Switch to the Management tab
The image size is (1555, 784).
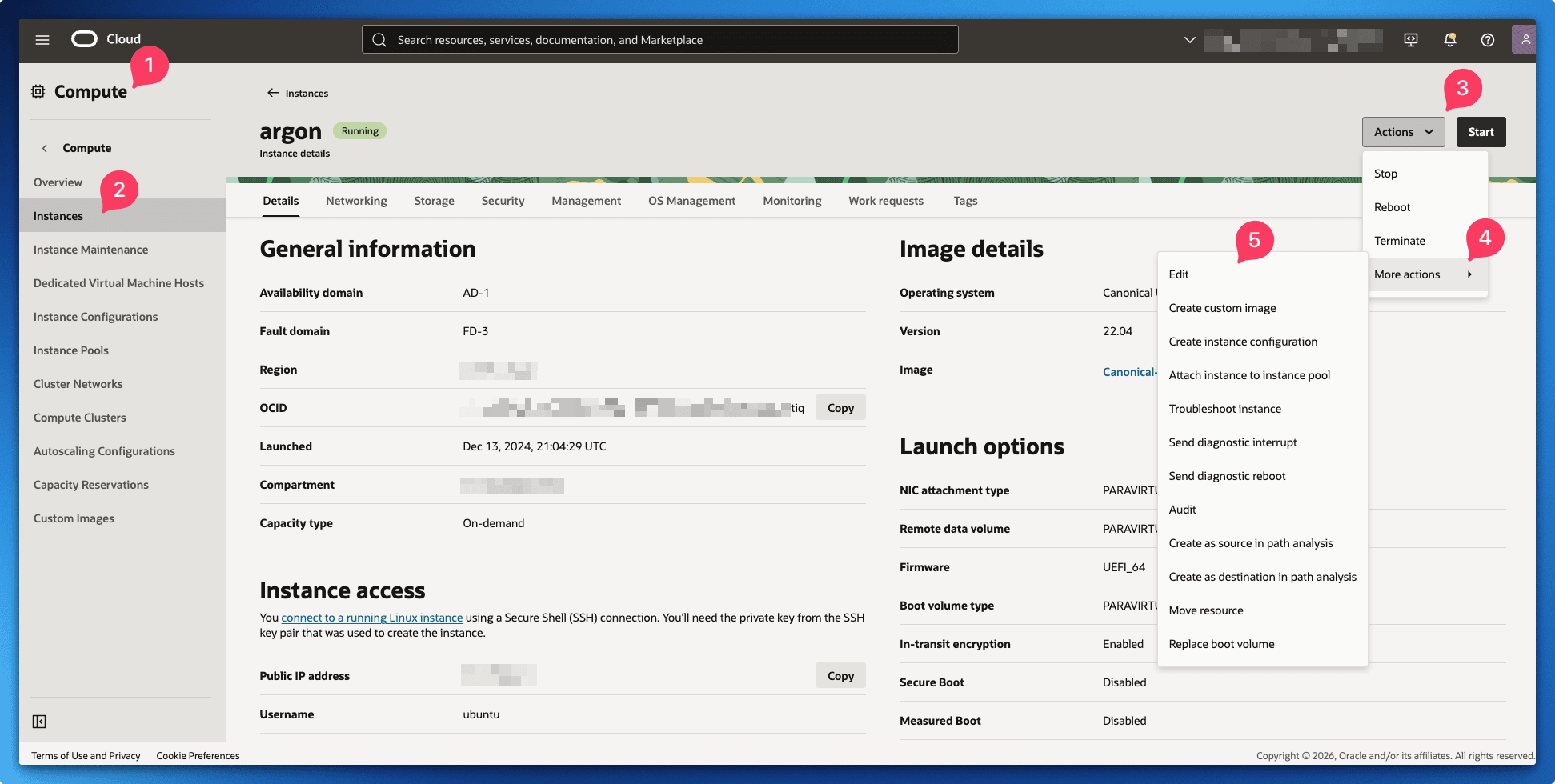pos(587,201)
